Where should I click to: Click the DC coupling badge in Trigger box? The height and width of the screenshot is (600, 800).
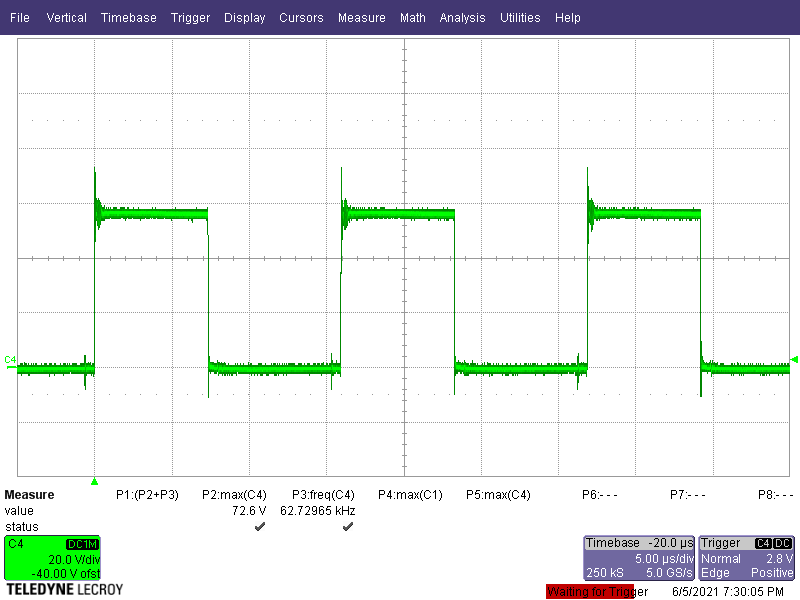[783, 543]
